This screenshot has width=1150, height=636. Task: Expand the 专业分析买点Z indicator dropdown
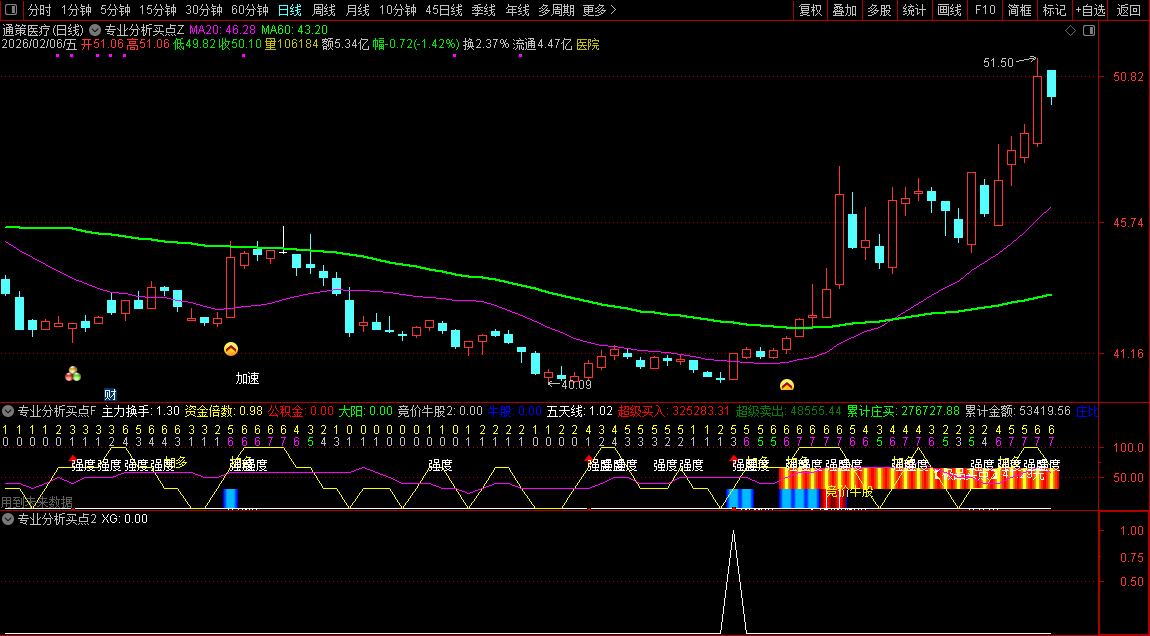coord(96,30)
